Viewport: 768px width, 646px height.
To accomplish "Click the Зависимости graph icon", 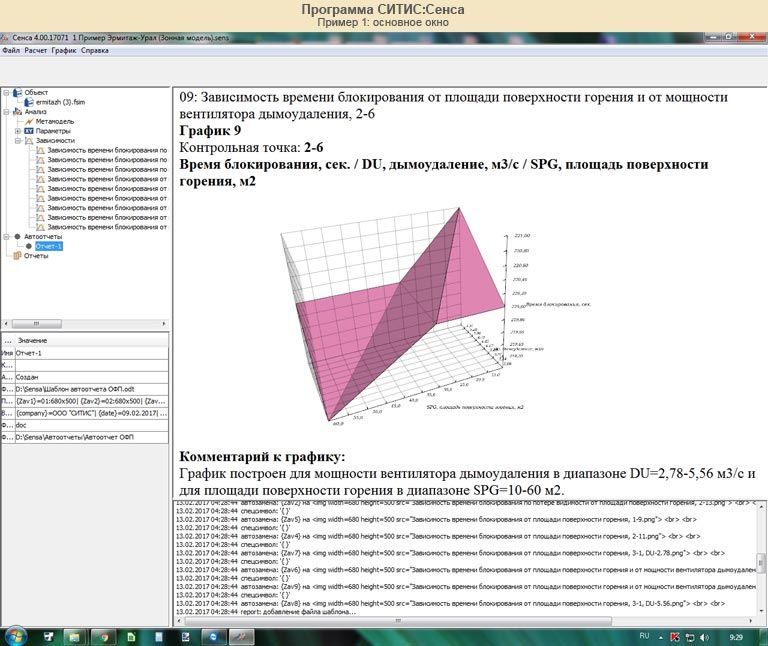I will click(29, 141).
